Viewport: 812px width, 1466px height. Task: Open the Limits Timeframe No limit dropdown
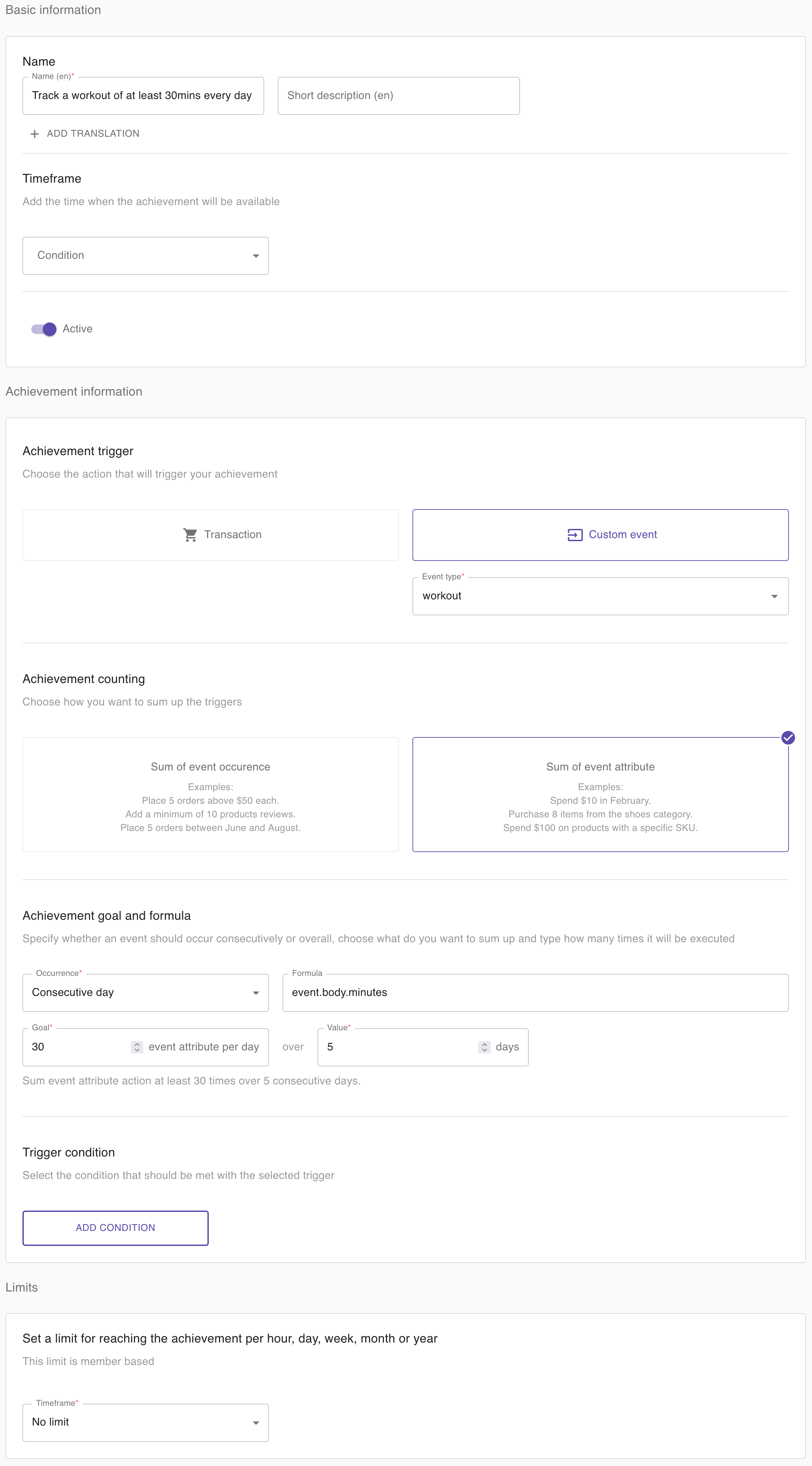tap(146, 1422)
